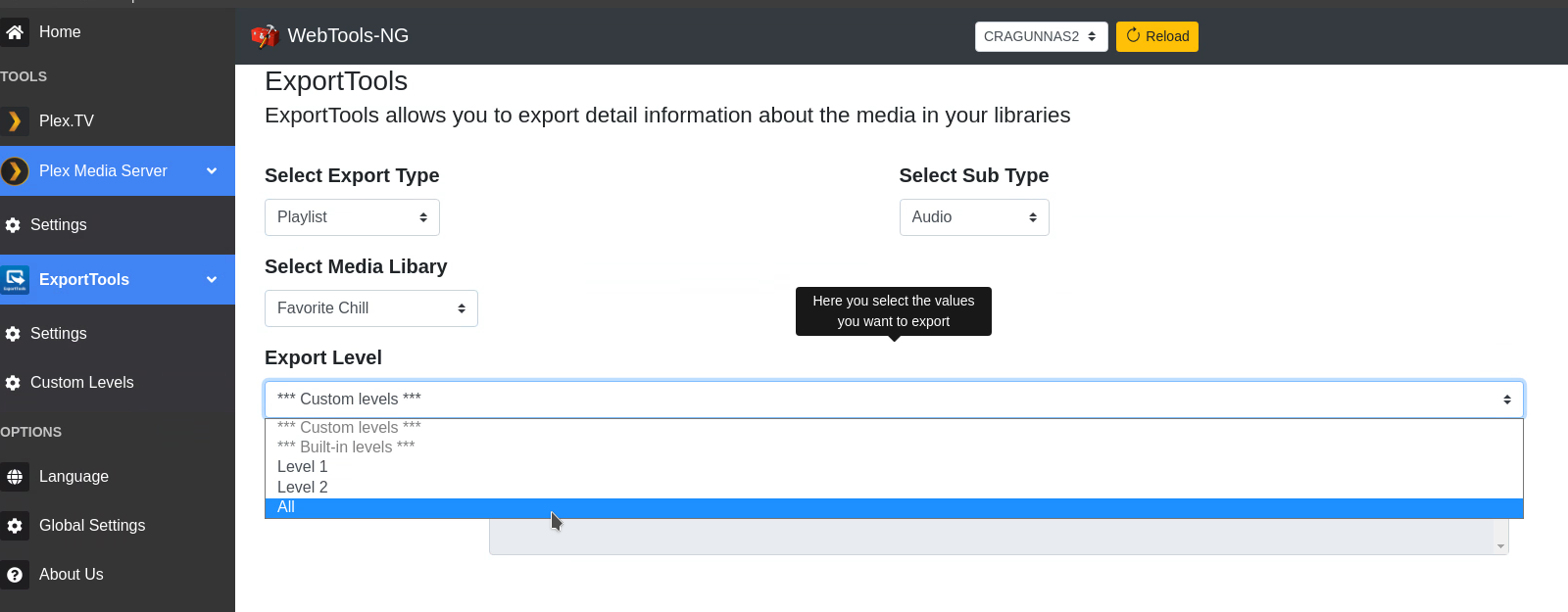Click the WebTools-NG title text

pos(348,36)
